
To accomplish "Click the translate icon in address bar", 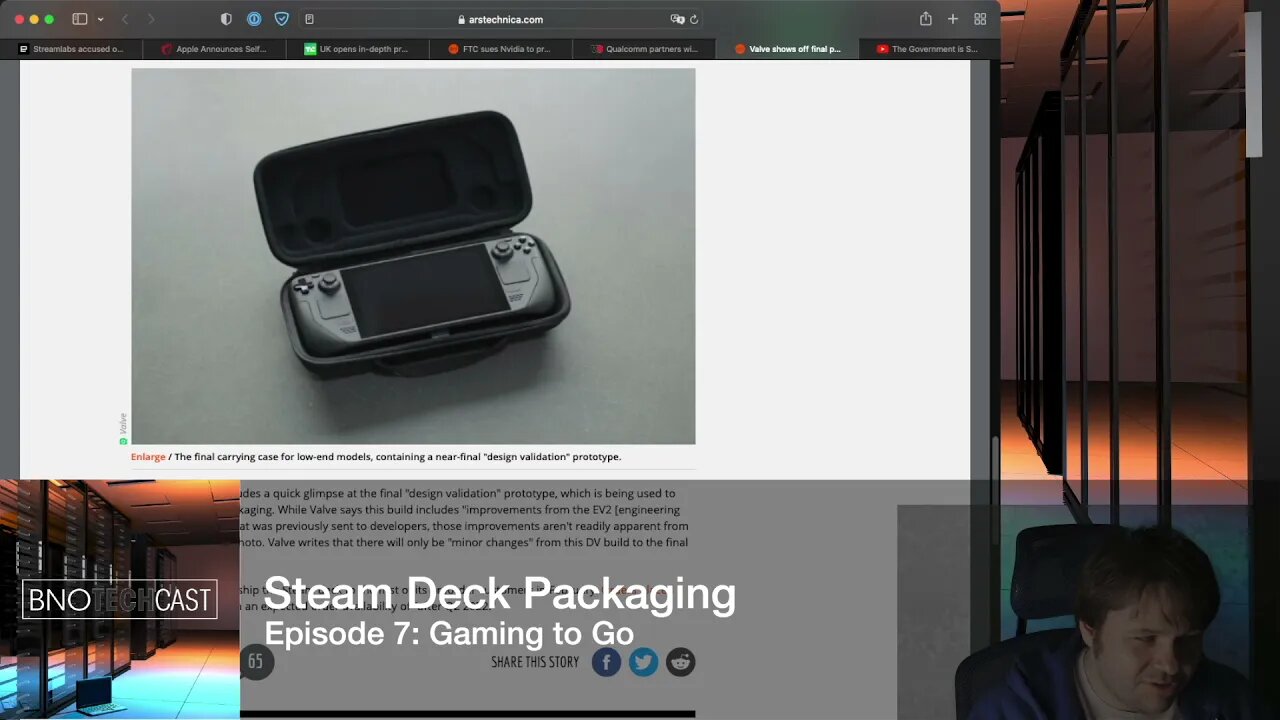I will pyautogui.click(x=677, y=19).
